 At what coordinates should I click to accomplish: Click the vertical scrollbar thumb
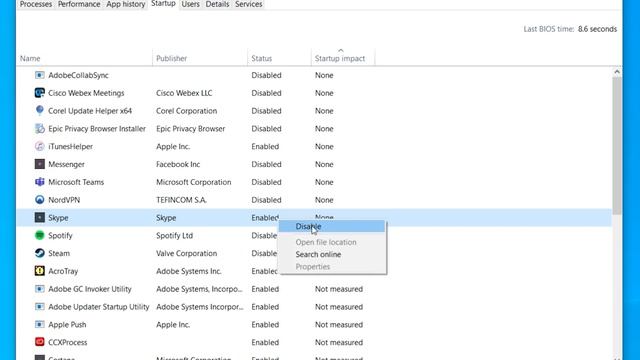click(617, 145)
